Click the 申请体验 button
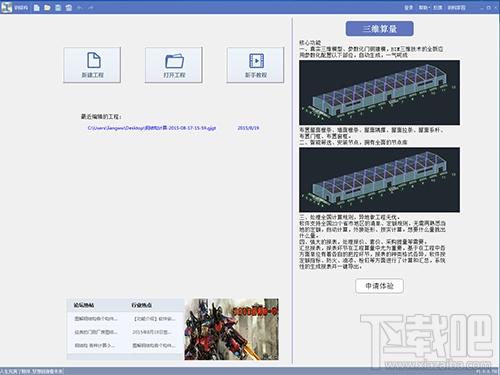Viewport: 500px width, 375px height. click(380, 286)
